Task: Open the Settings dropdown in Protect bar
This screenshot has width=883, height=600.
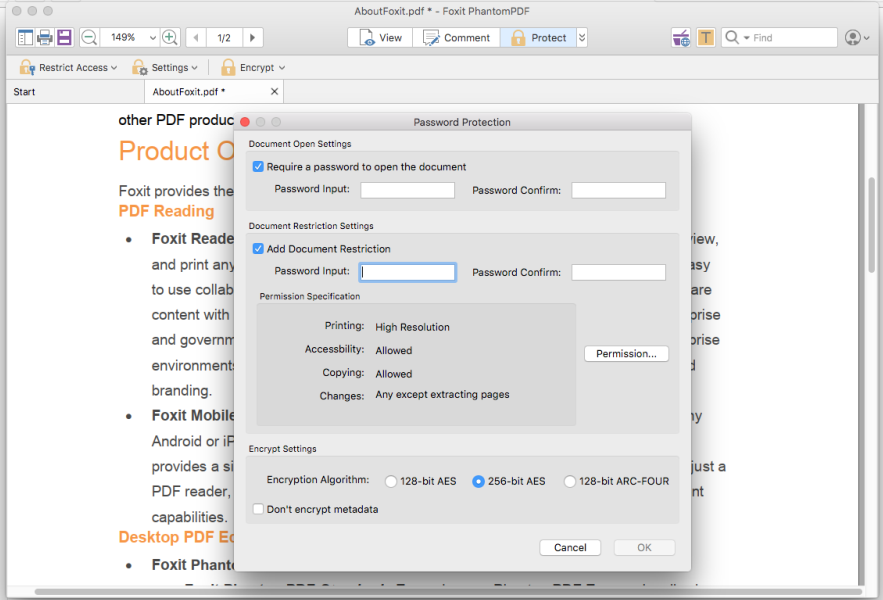Action: point(164,68)
